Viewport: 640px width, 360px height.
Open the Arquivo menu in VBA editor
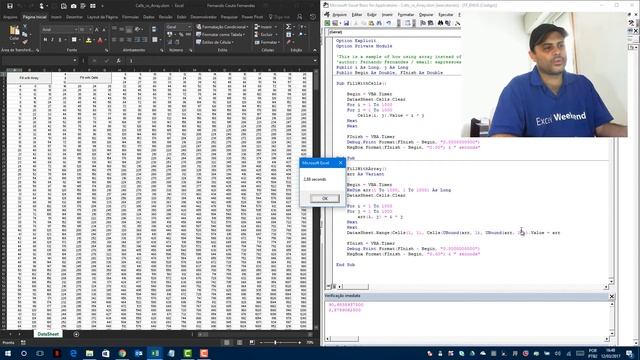tap(339, 15)
